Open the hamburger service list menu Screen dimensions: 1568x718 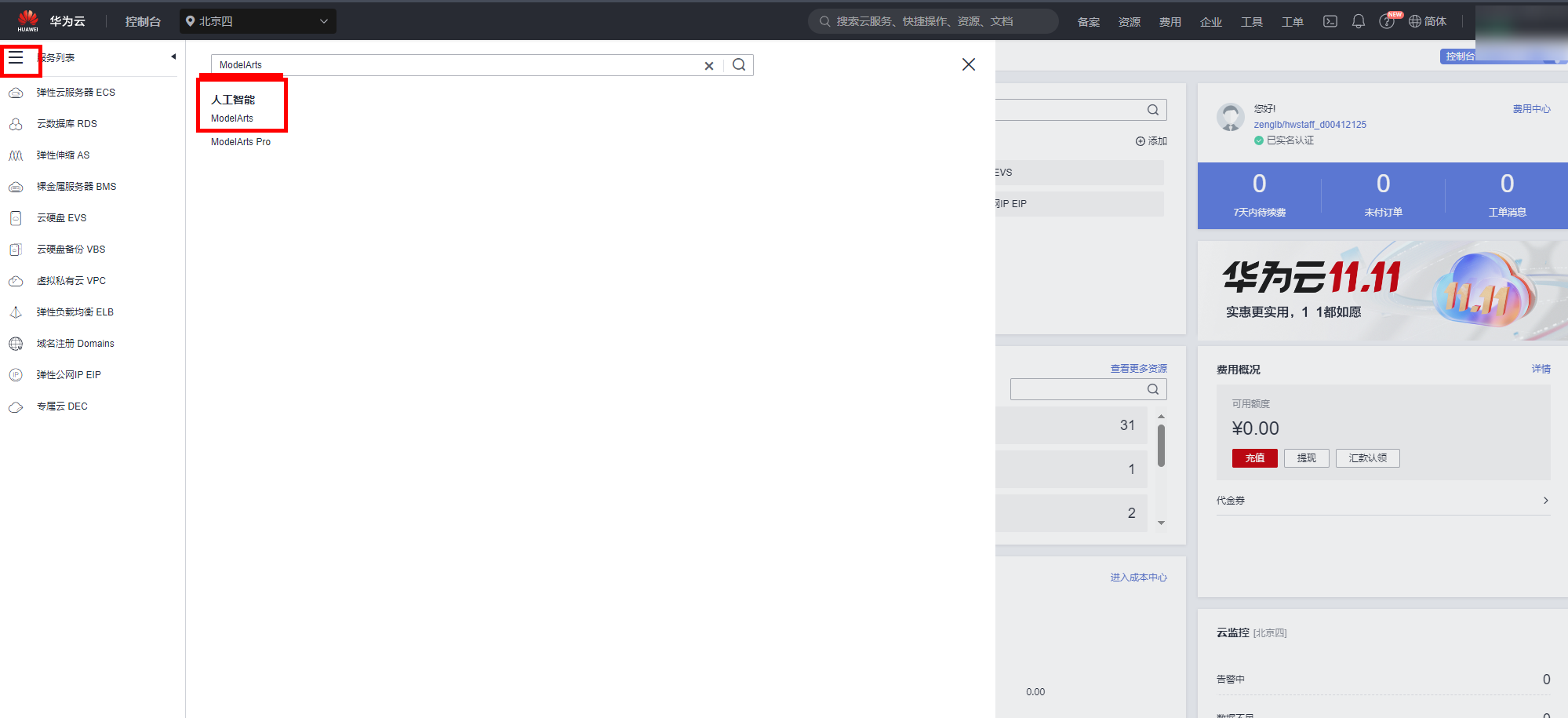click(16, 58)
